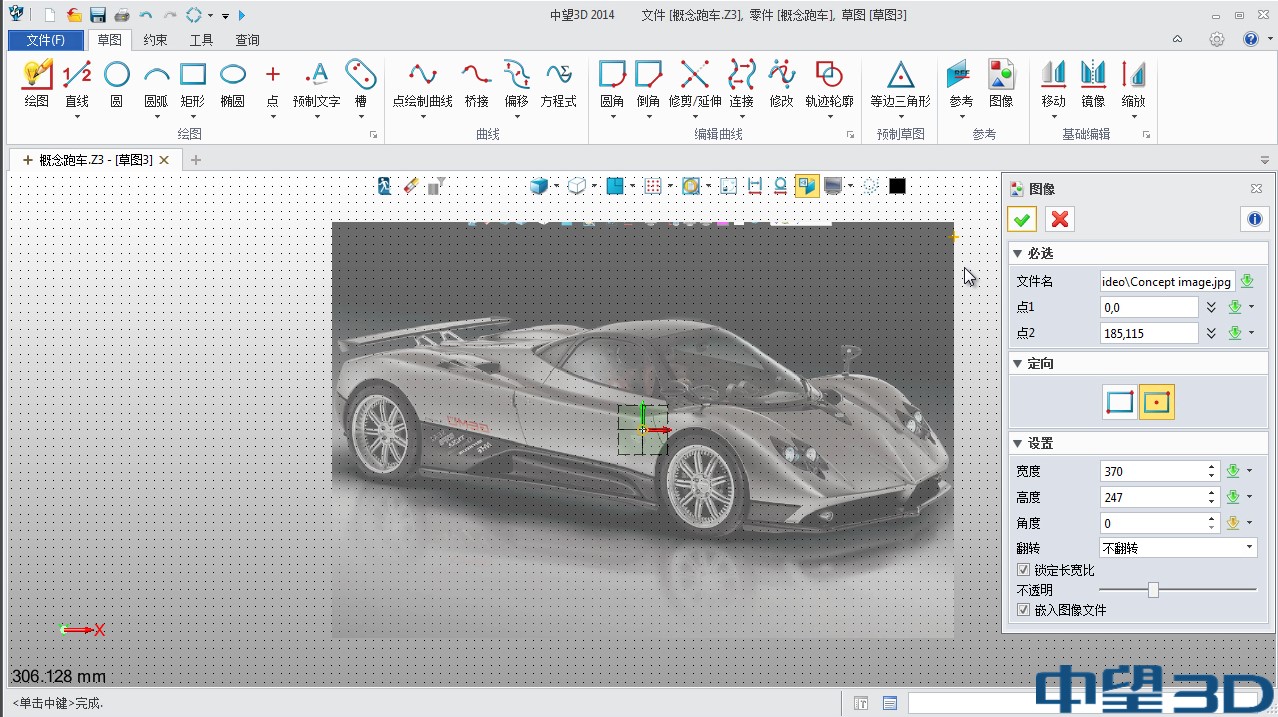The height and width of the screenshot is (717, 1278).
Task: Activate the 桥接 bridge curve tool
Action: tap(476, 75)
